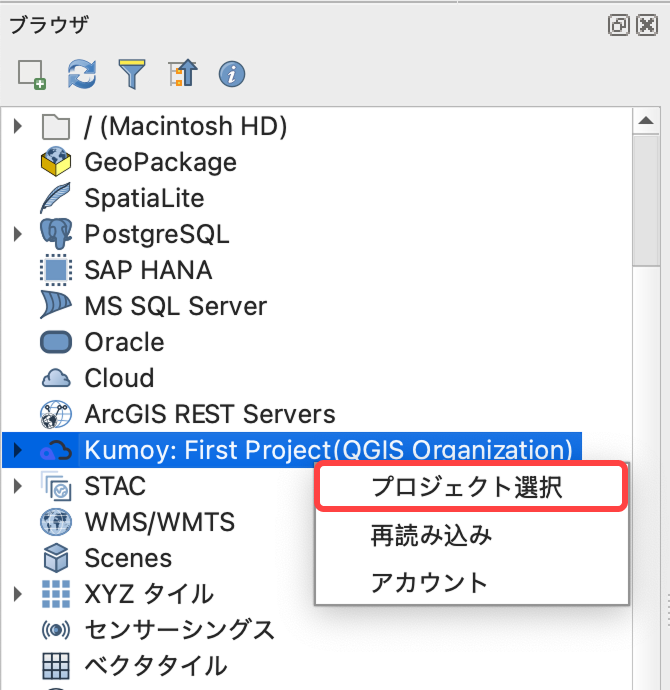Click the Scenes cube icon
Screen dimensions: 670x690
pos(55,558)
